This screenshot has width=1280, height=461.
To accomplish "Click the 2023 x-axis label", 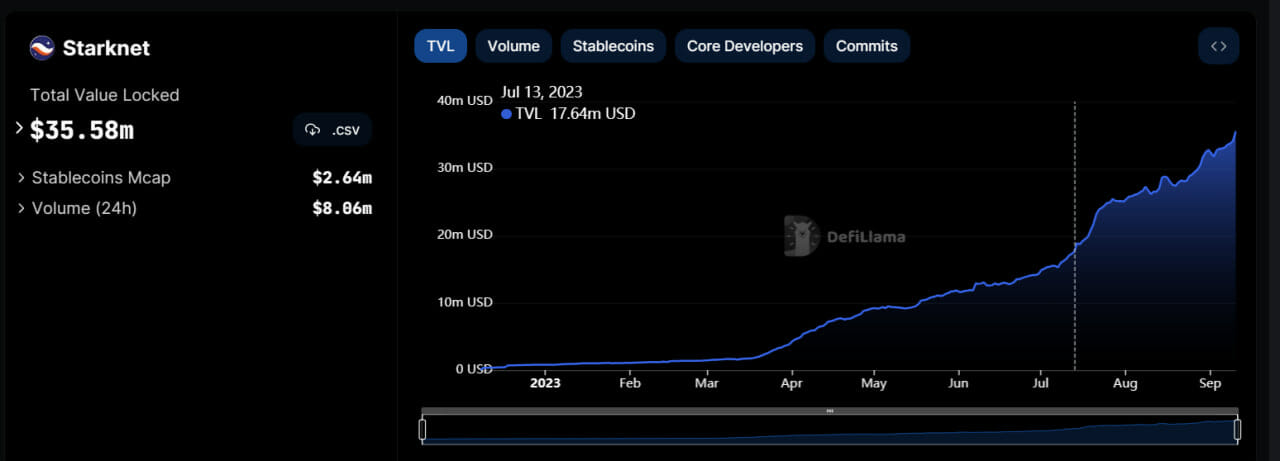I will tap(545, 383).
